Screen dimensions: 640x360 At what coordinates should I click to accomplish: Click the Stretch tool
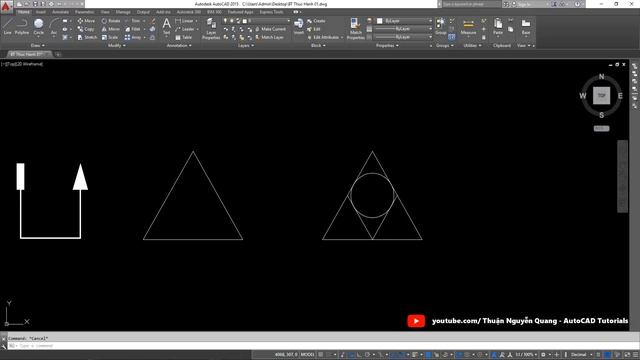pos(87,37)
